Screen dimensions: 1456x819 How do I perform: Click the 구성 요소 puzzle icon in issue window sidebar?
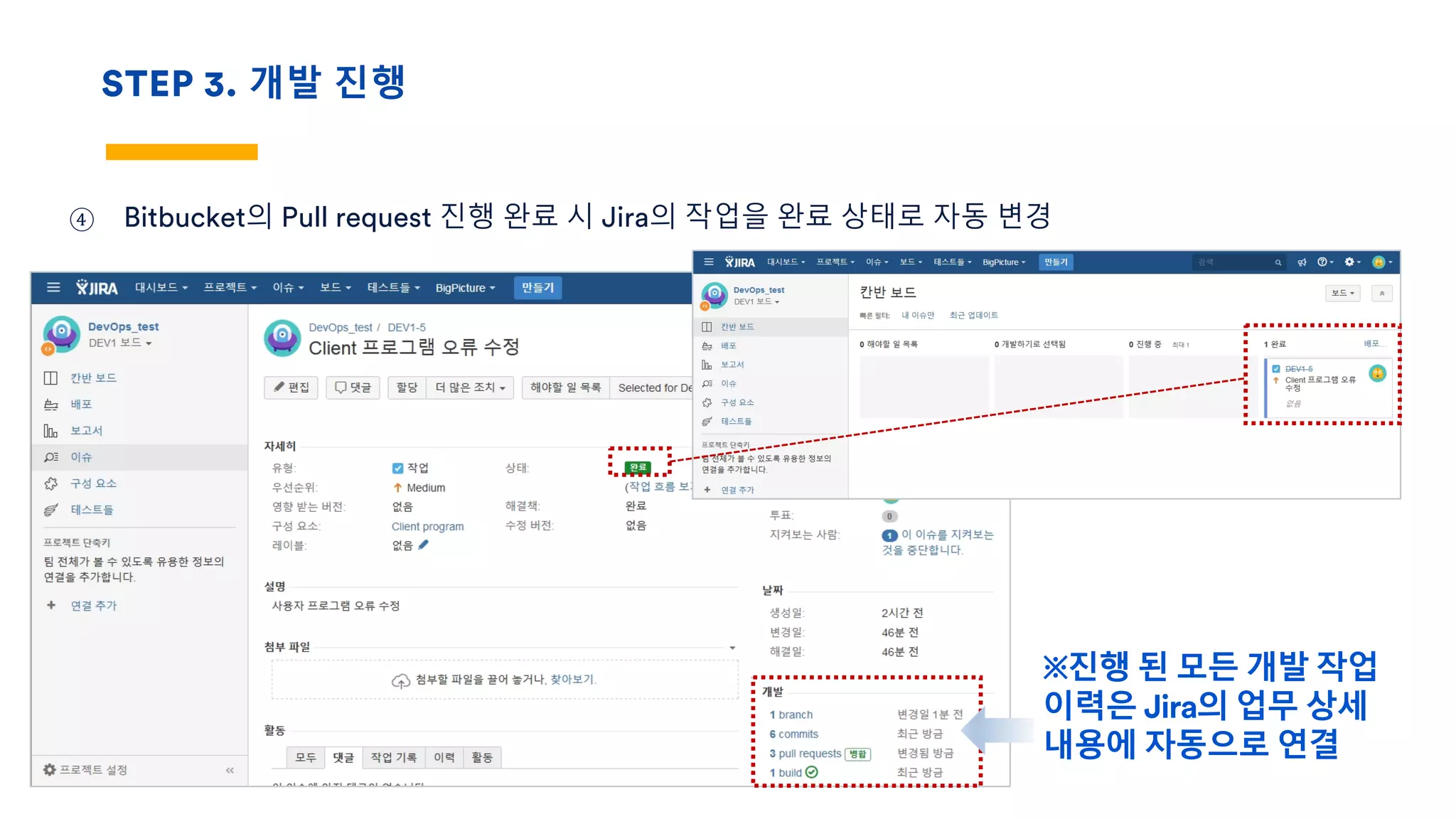coord(50,483)
